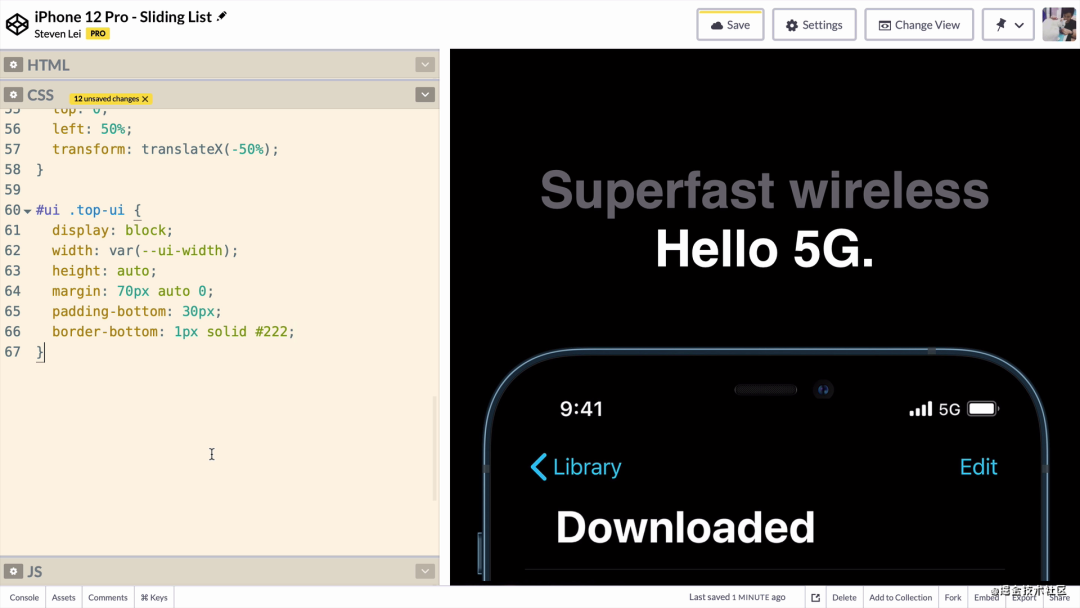
Task: Click the 'width: var(--ui-width);' line
Action: point(145,251)
